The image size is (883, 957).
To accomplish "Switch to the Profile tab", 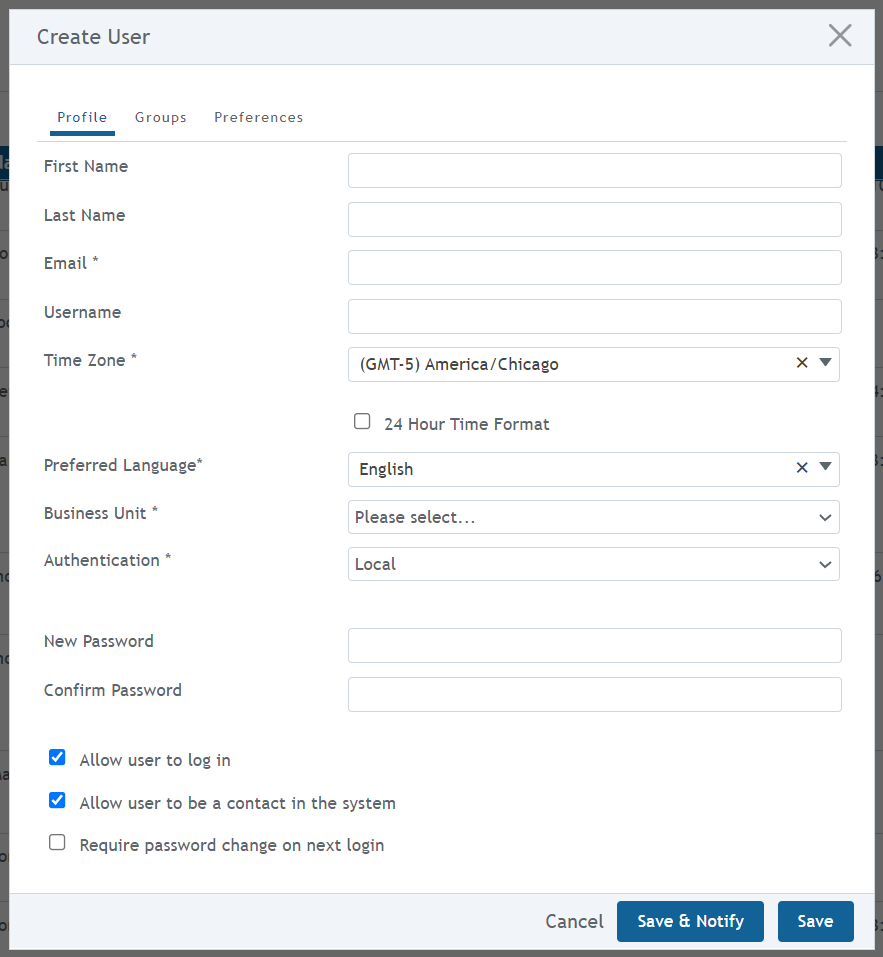I will click(82, 117).
